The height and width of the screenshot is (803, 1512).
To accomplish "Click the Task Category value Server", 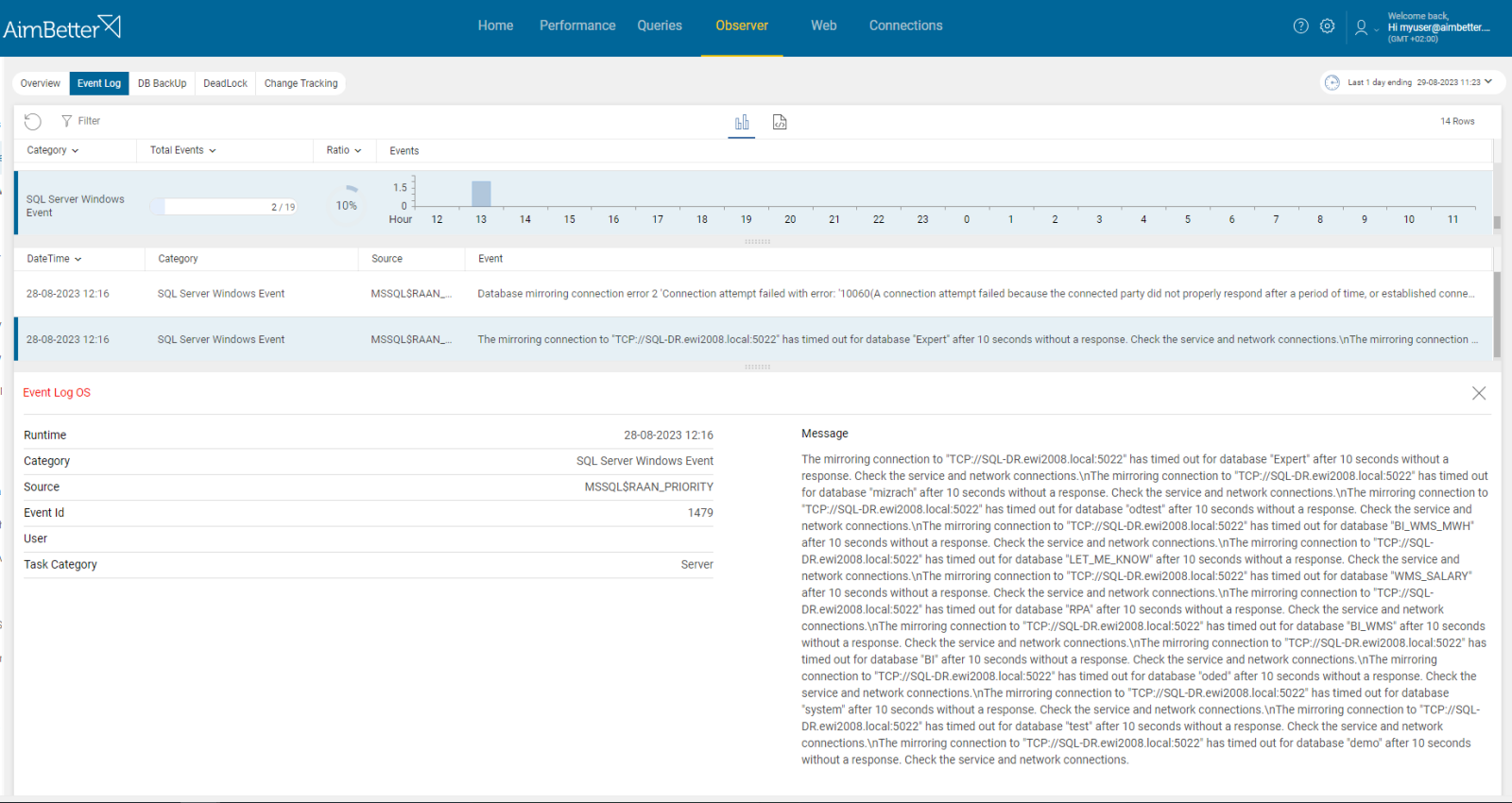I will (x=697, y=565).
